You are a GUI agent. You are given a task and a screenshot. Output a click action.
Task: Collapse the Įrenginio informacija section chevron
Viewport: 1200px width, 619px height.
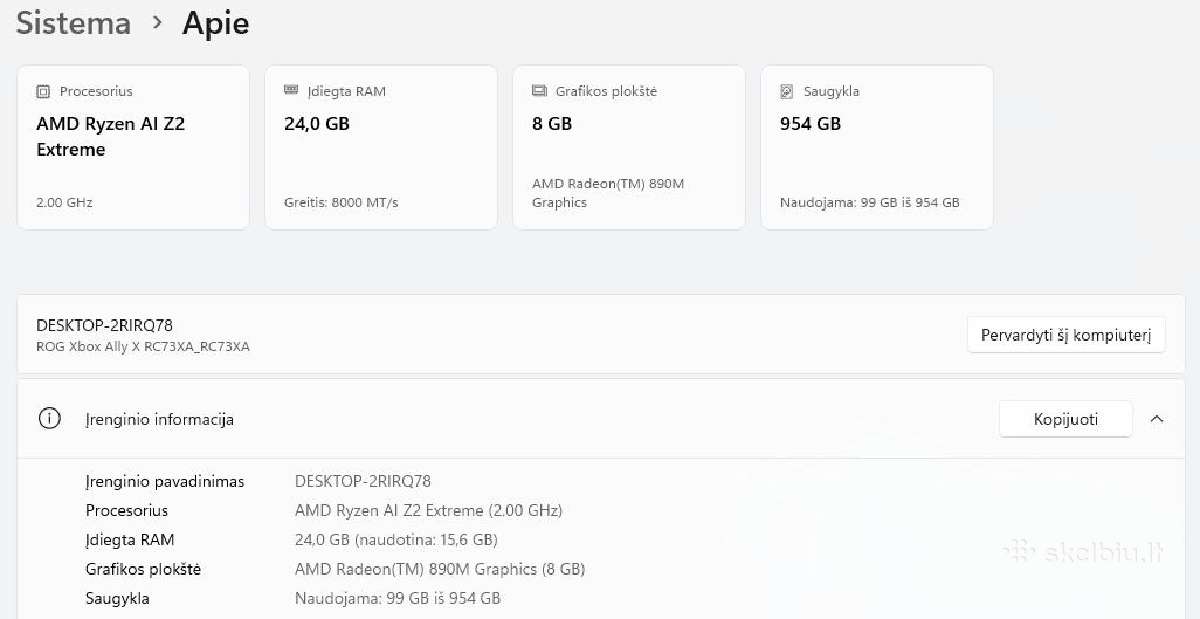[x=1157, y=419]
